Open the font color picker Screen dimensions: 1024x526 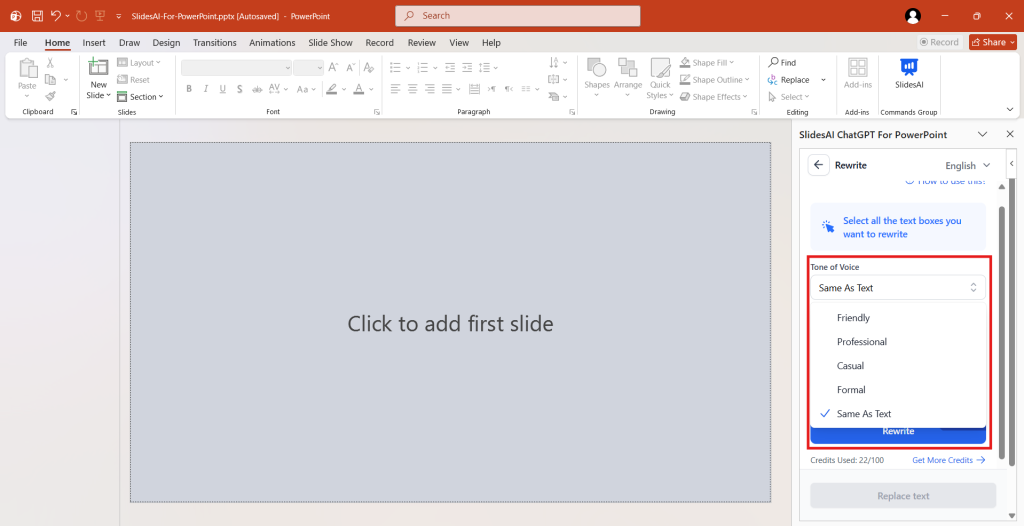pyautogui.click(x=359, y=89)
